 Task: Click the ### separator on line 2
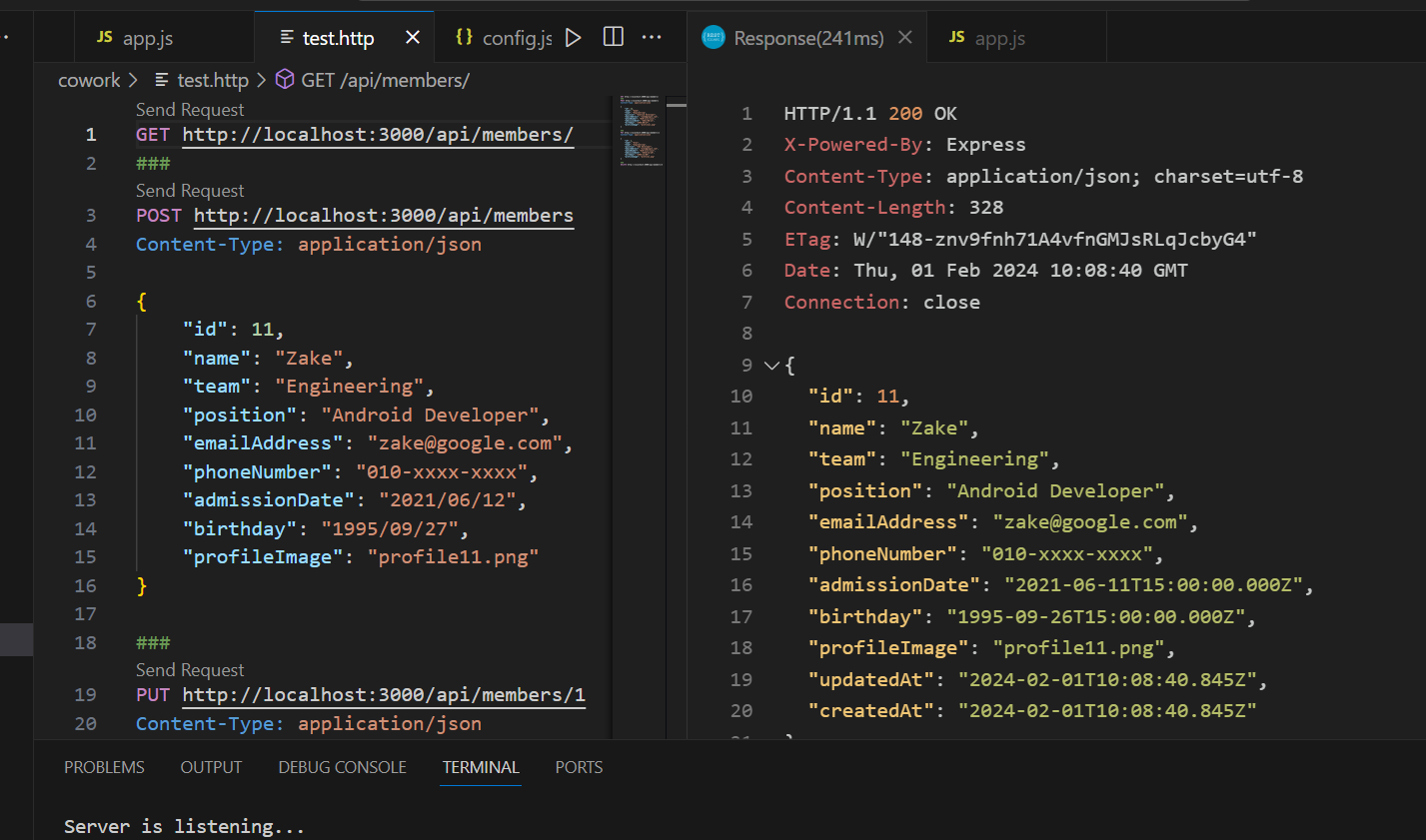click(x=153, y=164)
